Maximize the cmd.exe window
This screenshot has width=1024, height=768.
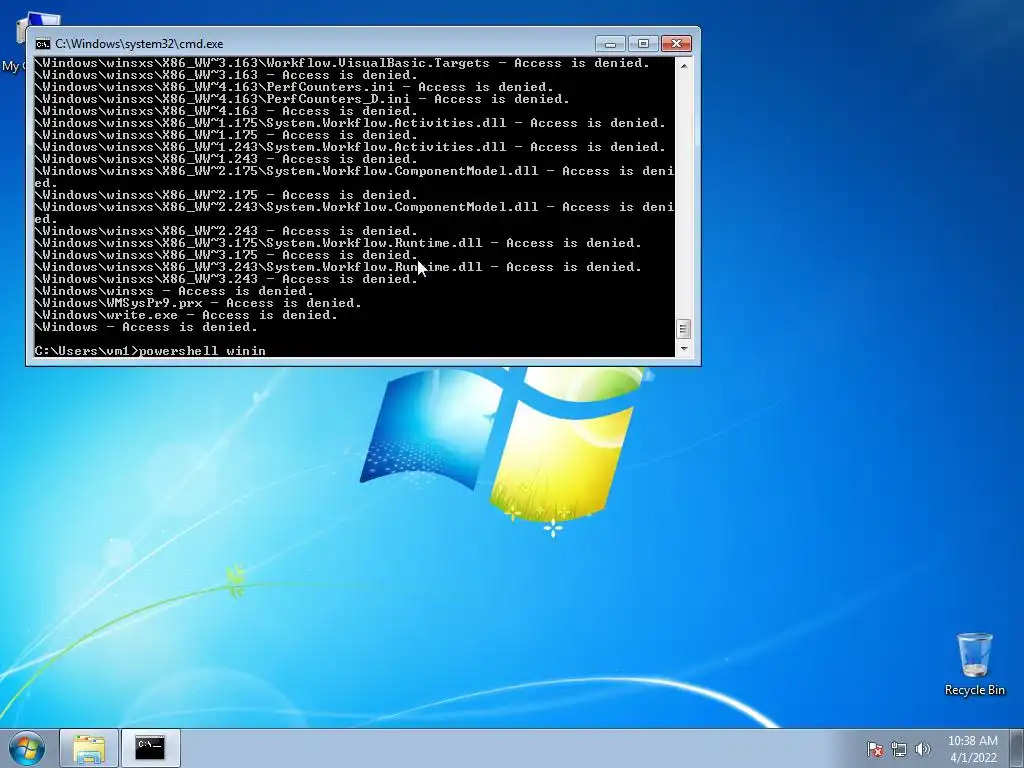tap(643, 44)
